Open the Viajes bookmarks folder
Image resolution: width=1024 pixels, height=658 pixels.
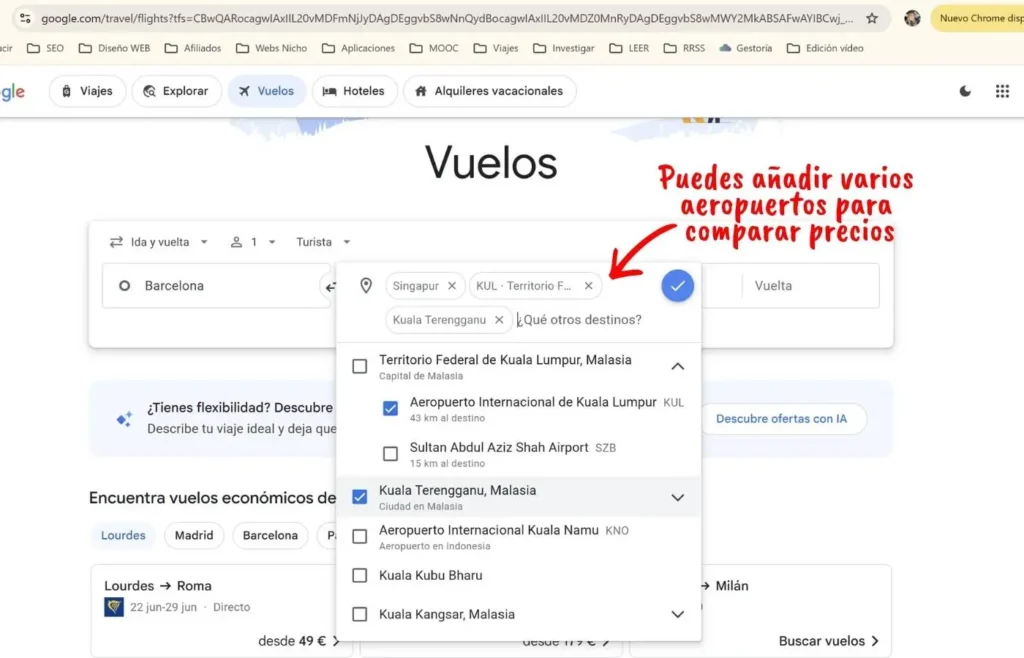496,48
